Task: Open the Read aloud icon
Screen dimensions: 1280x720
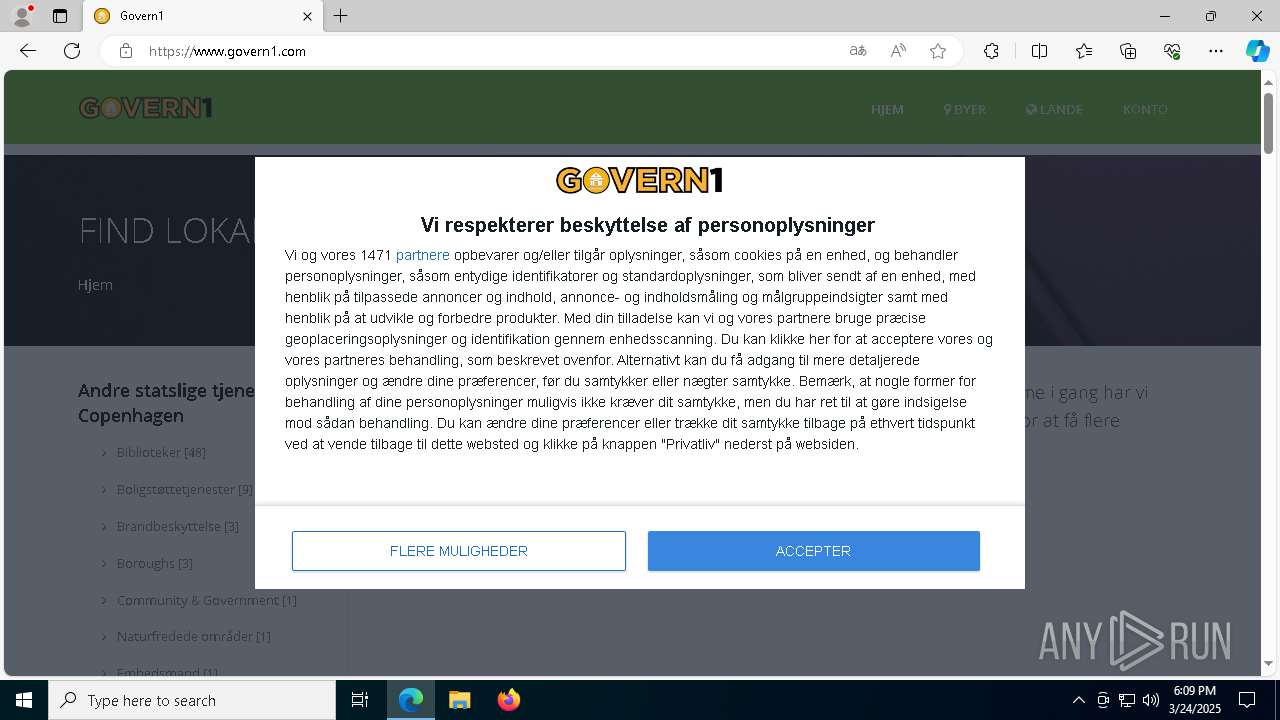Action: coord(898,51)
